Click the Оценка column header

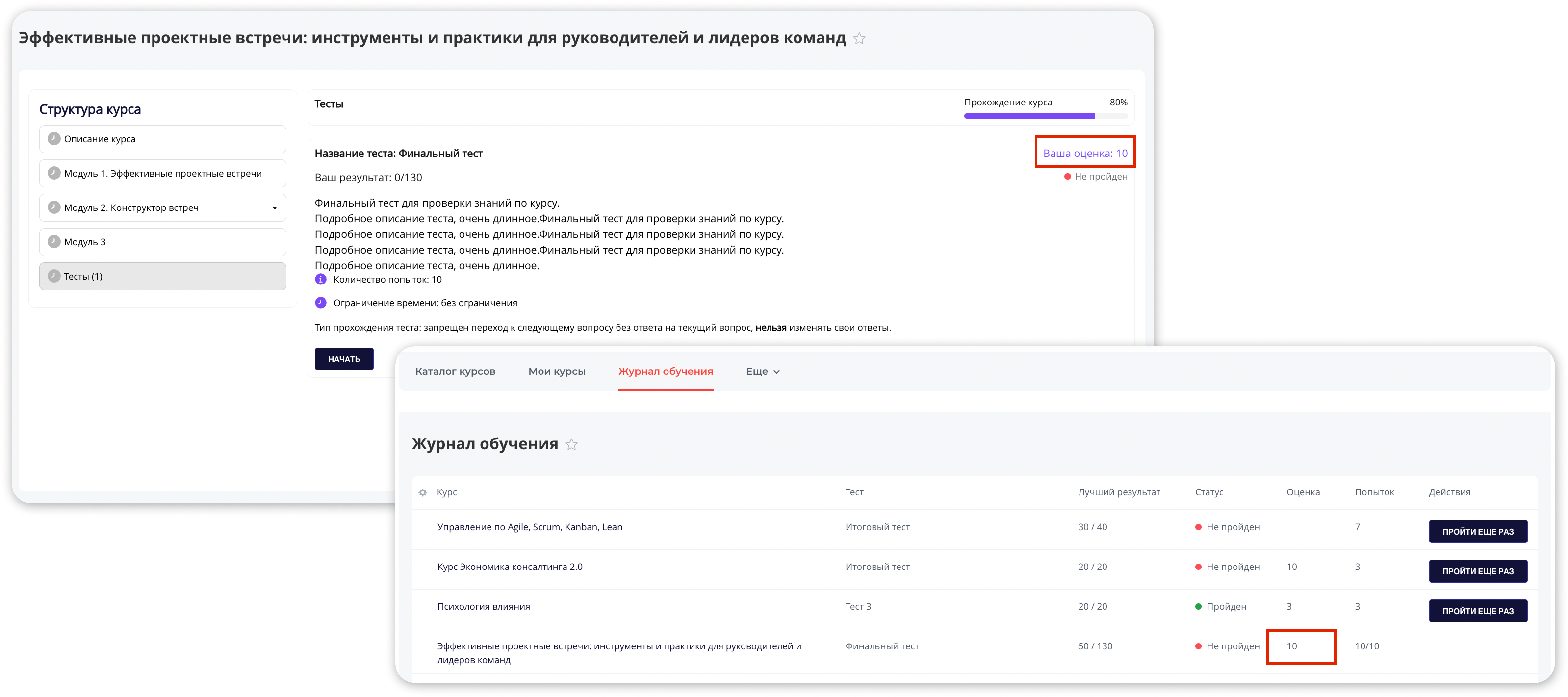pyautogui.click(x=1303, y=492)
